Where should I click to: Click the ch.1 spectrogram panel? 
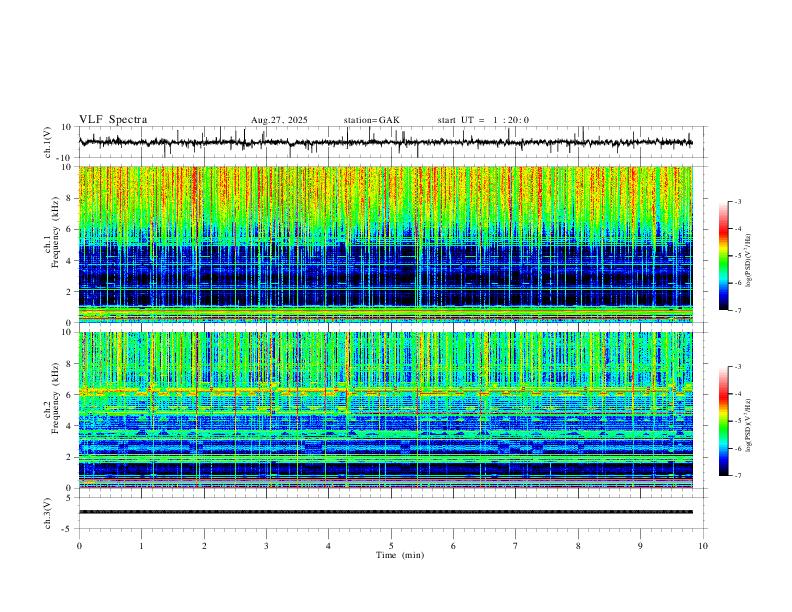click(385, 244)
